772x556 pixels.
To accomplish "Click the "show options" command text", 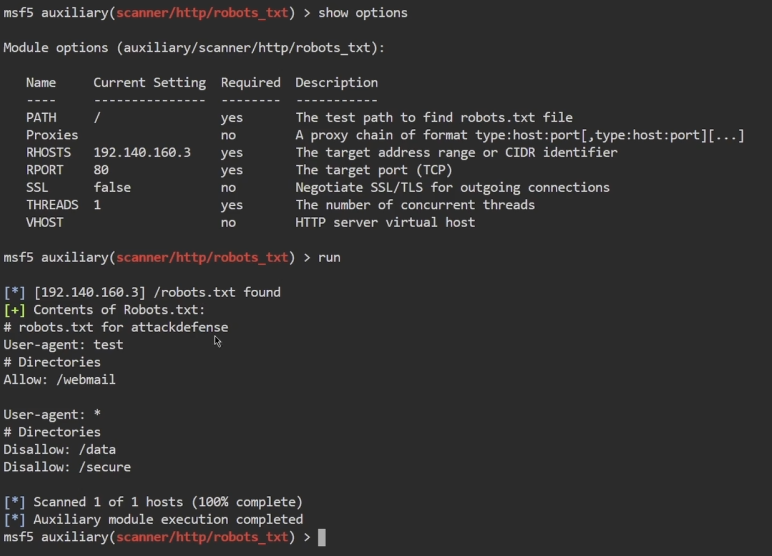I will tap(362, 13).
